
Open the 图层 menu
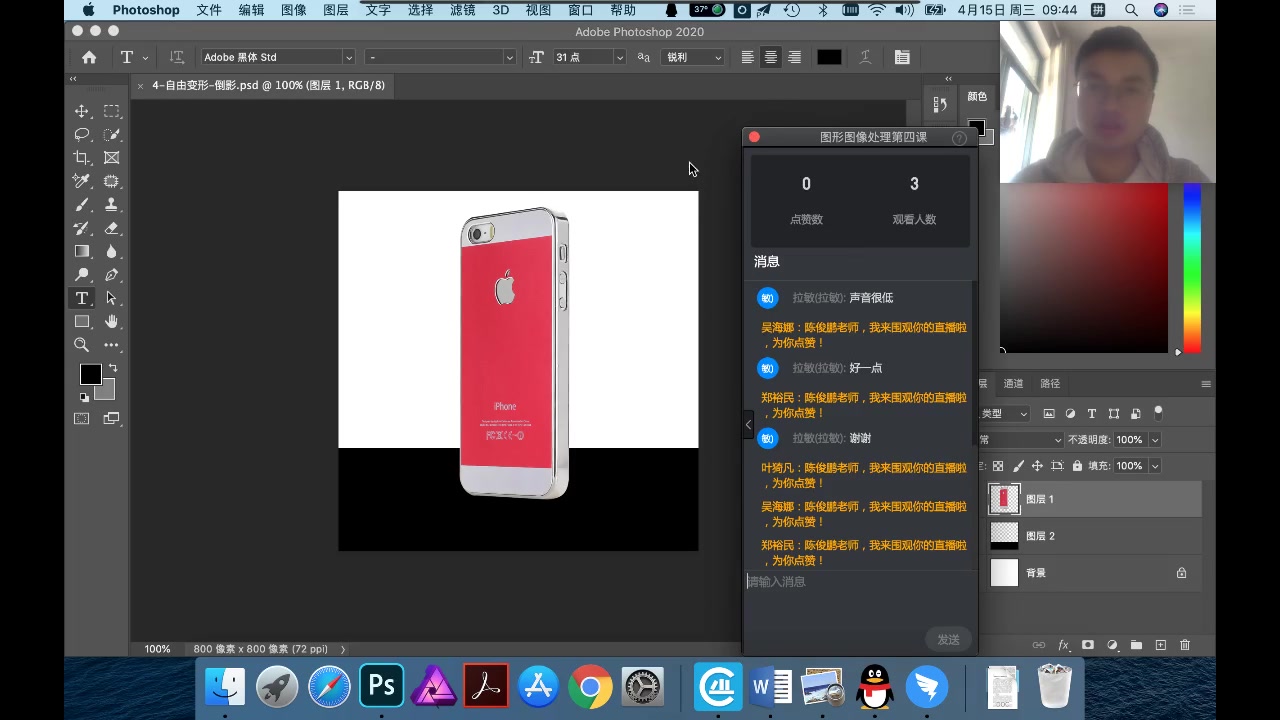pos(336,10)
